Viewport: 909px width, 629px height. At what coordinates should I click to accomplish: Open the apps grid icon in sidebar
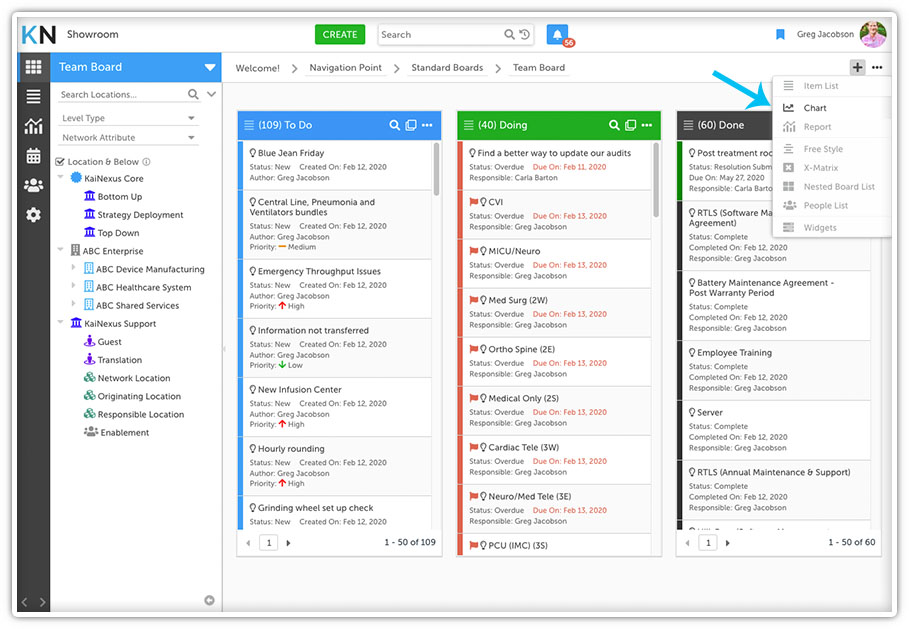point(33,67)
